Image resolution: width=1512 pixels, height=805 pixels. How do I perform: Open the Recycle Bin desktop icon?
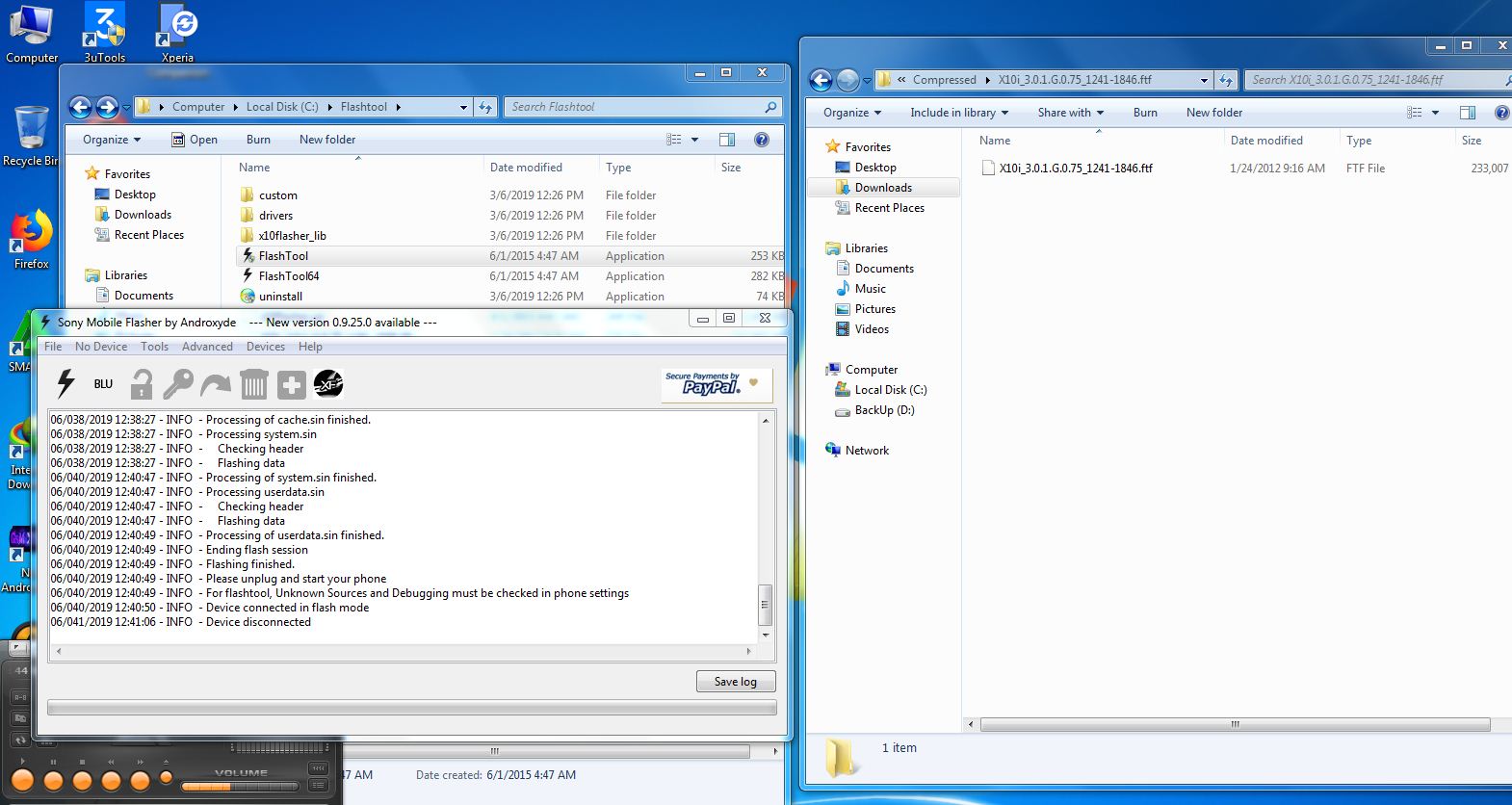pos(31,136)
